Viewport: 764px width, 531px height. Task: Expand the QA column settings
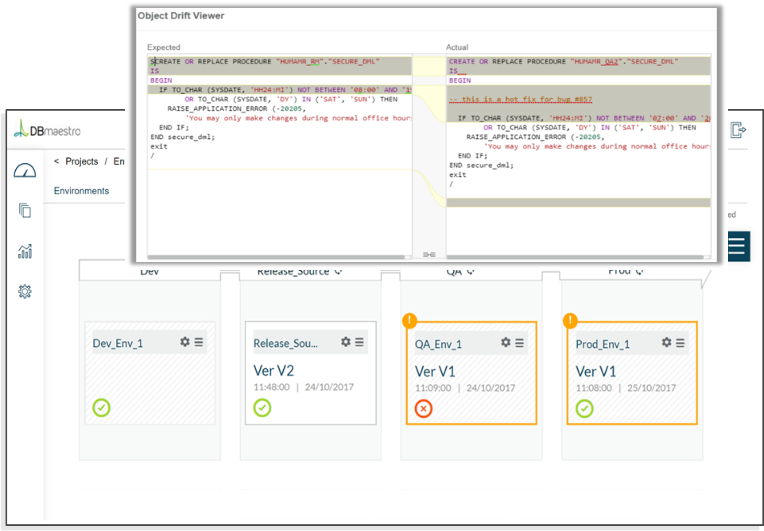point(471,271)
